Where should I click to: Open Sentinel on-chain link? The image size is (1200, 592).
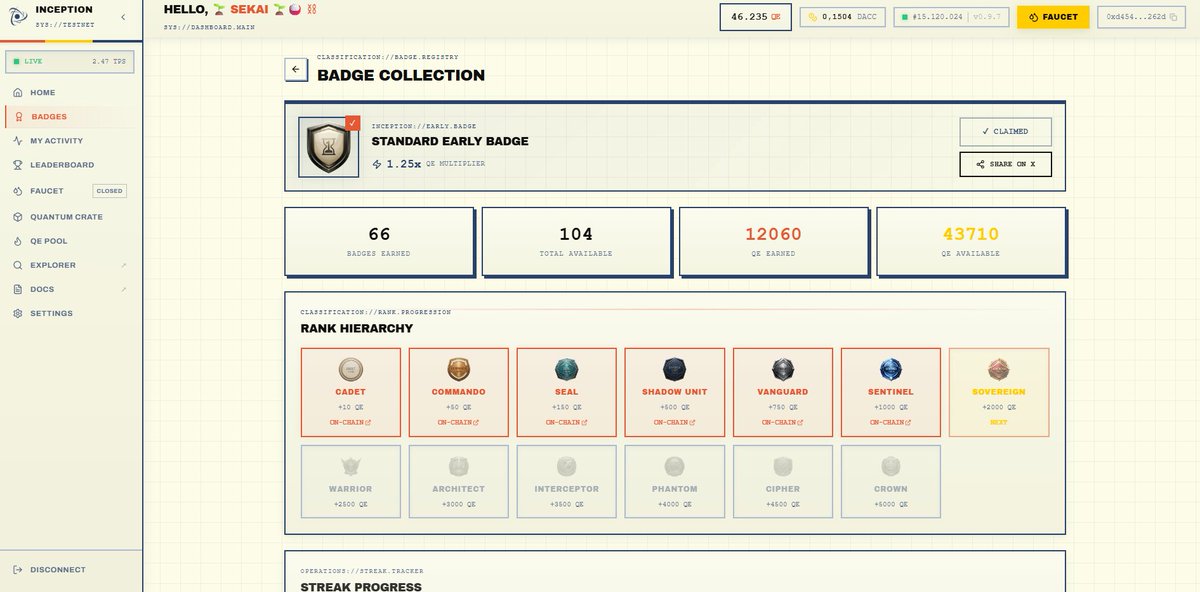click(x=891, y=422)
